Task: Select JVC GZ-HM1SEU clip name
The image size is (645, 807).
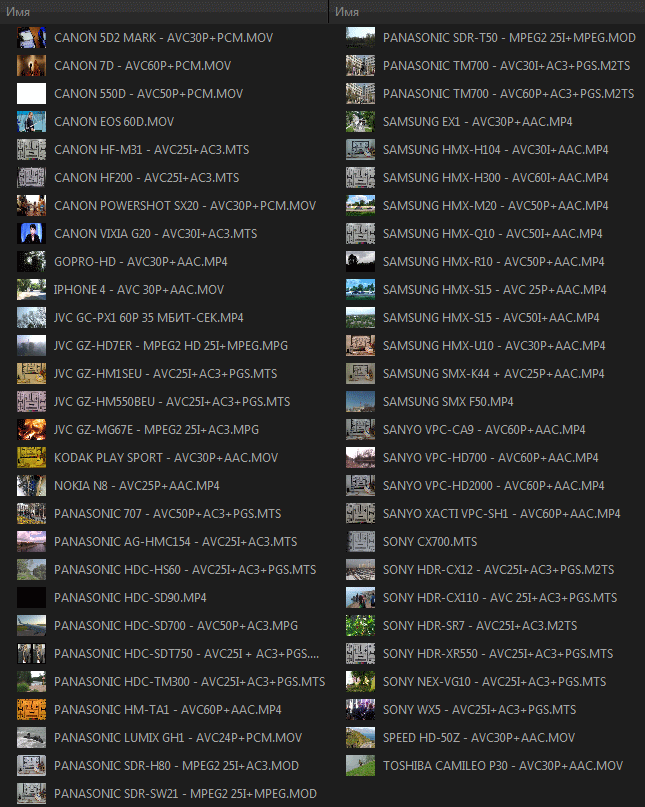Action: click(166, 374)
